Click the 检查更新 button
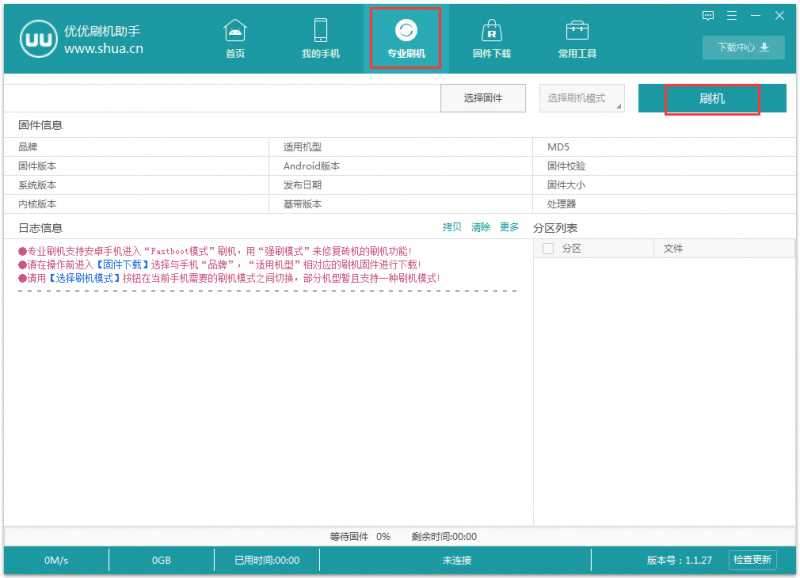 coord(752,560)
